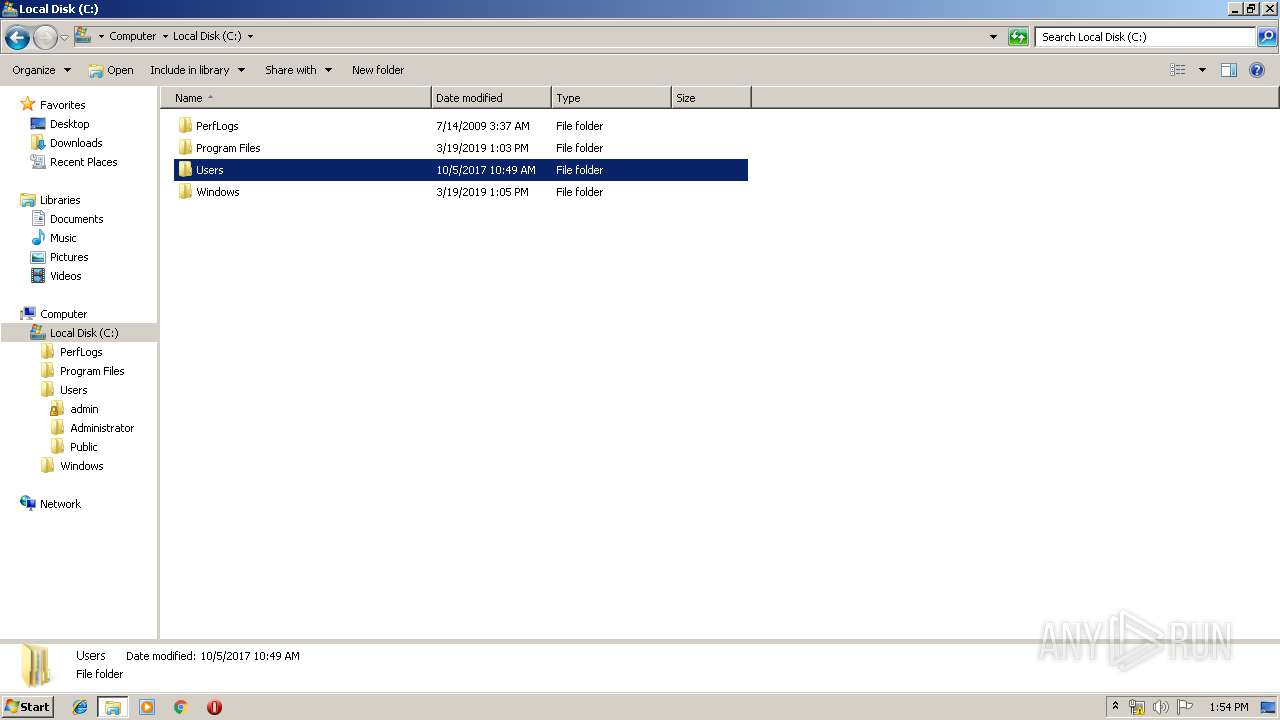This screenshot has height=720, width=1280.
Task: Click the red Opera-style taskbar icon
Action: click(214, 707)
